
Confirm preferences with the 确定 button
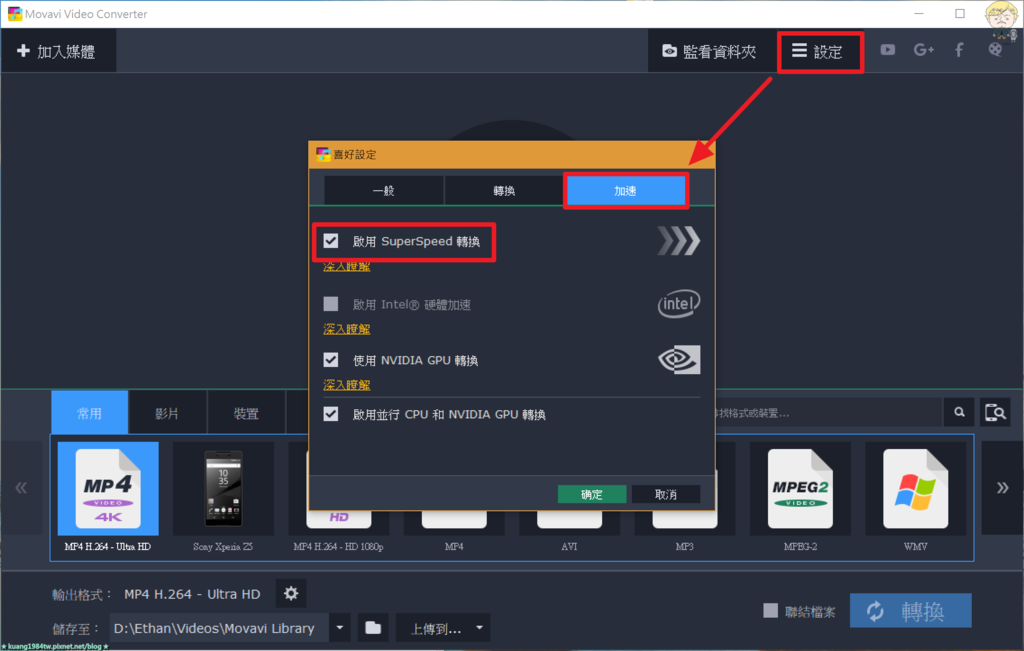pyautogui.click(x=592, y=494)
